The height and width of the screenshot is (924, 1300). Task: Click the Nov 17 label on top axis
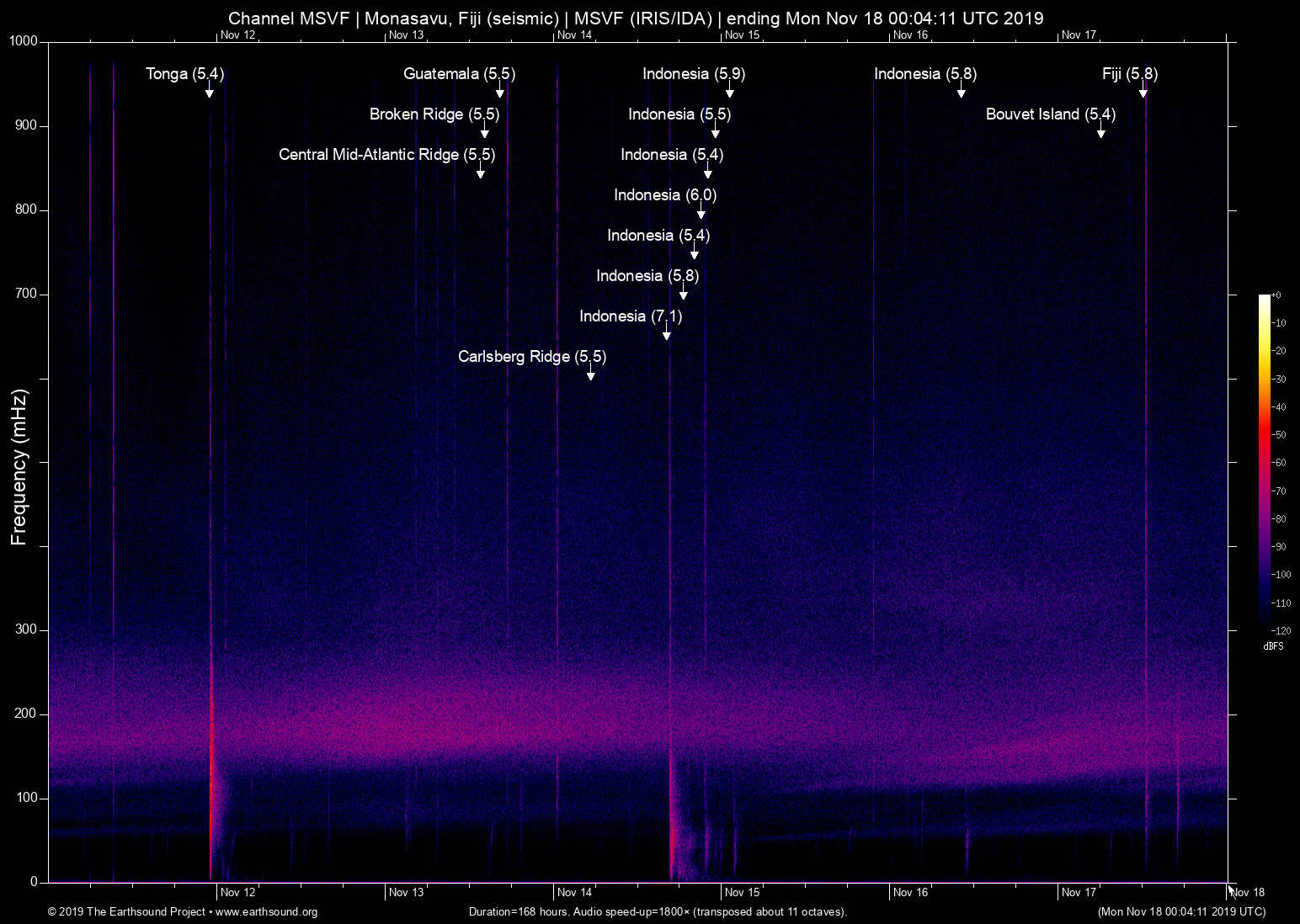pos(1080,35)
